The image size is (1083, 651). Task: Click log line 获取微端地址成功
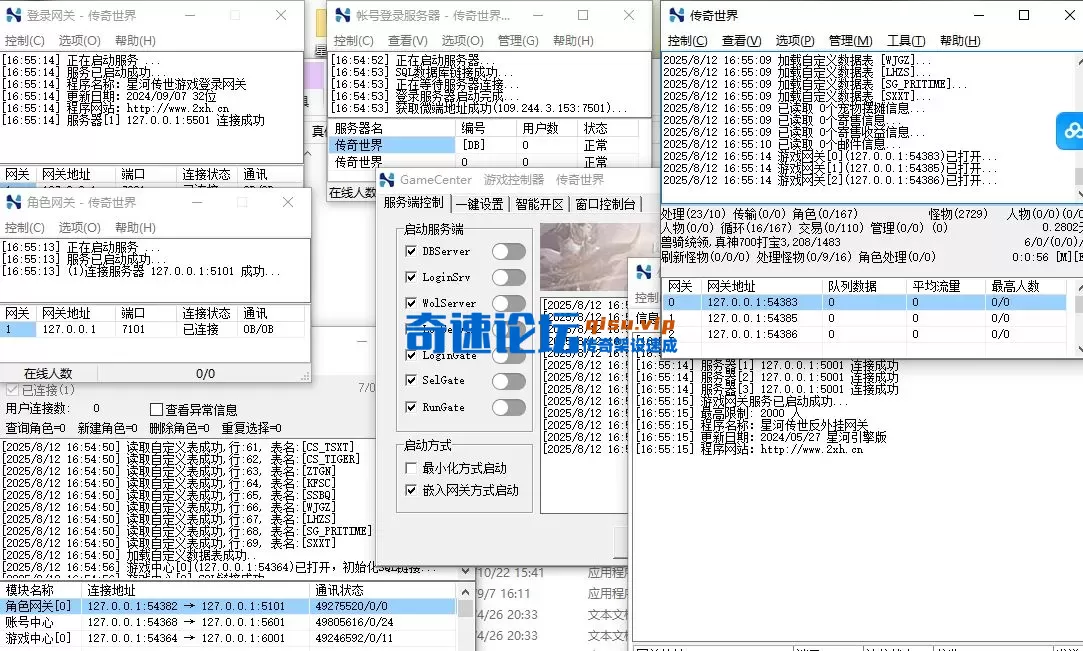click(x=479, y=108)
